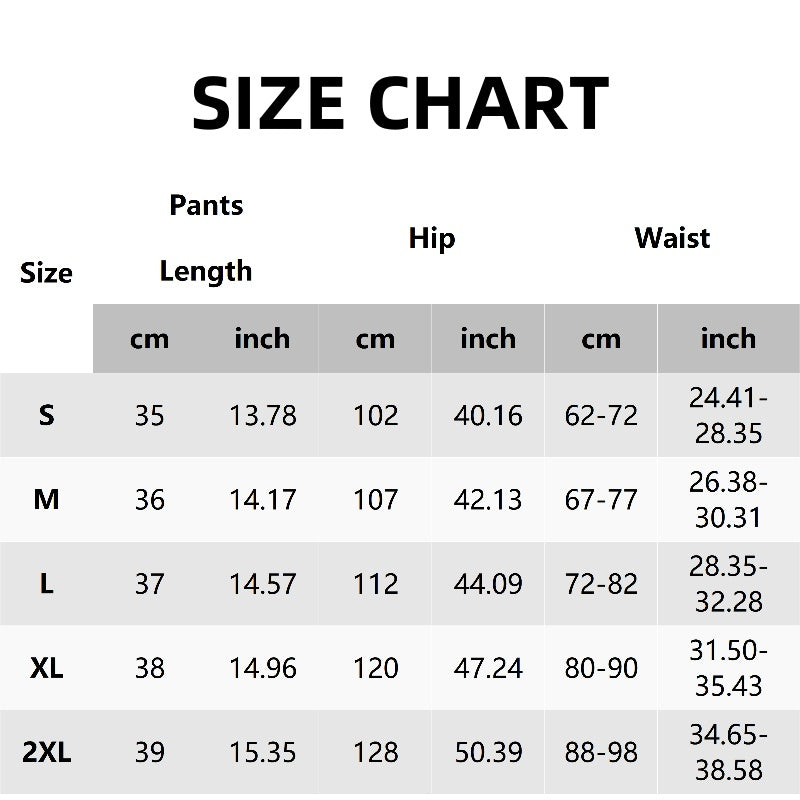Click the 62-72 waist cm cell
This screenshot has height=800, width=800.
pos(601,415)
